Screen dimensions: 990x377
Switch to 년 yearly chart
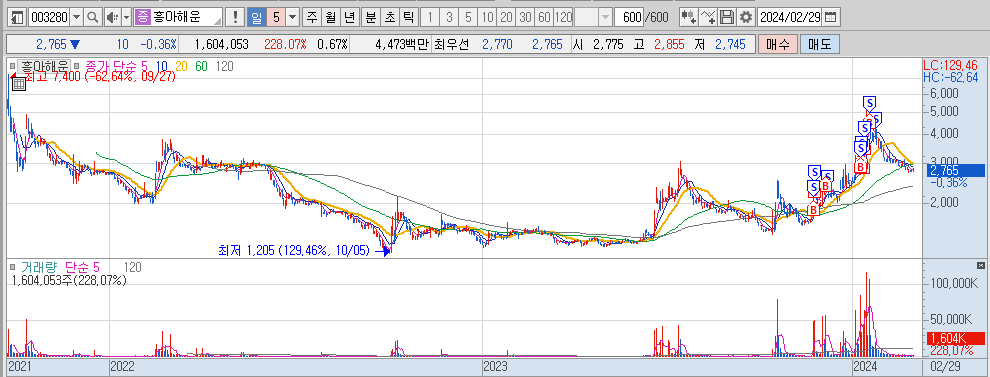click(x=350, y=17)
